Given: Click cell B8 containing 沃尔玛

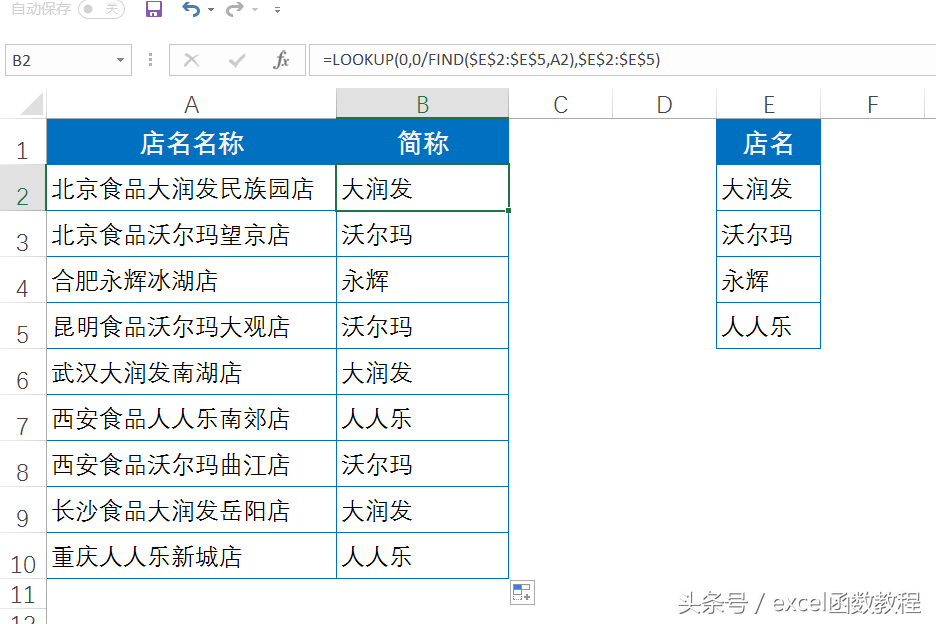Looking at the screenshot, I should tap(423, 464).
